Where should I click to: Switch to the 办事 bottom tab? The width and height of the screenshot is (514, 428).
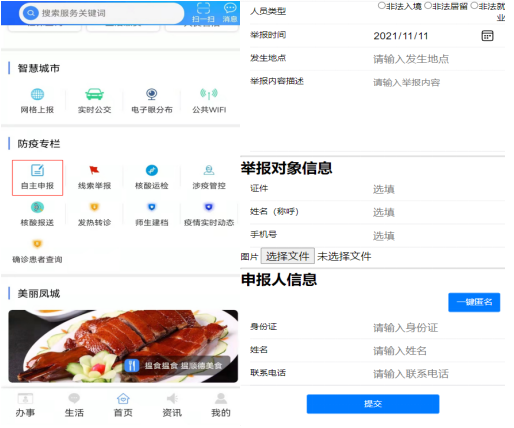tap(25, 405)
